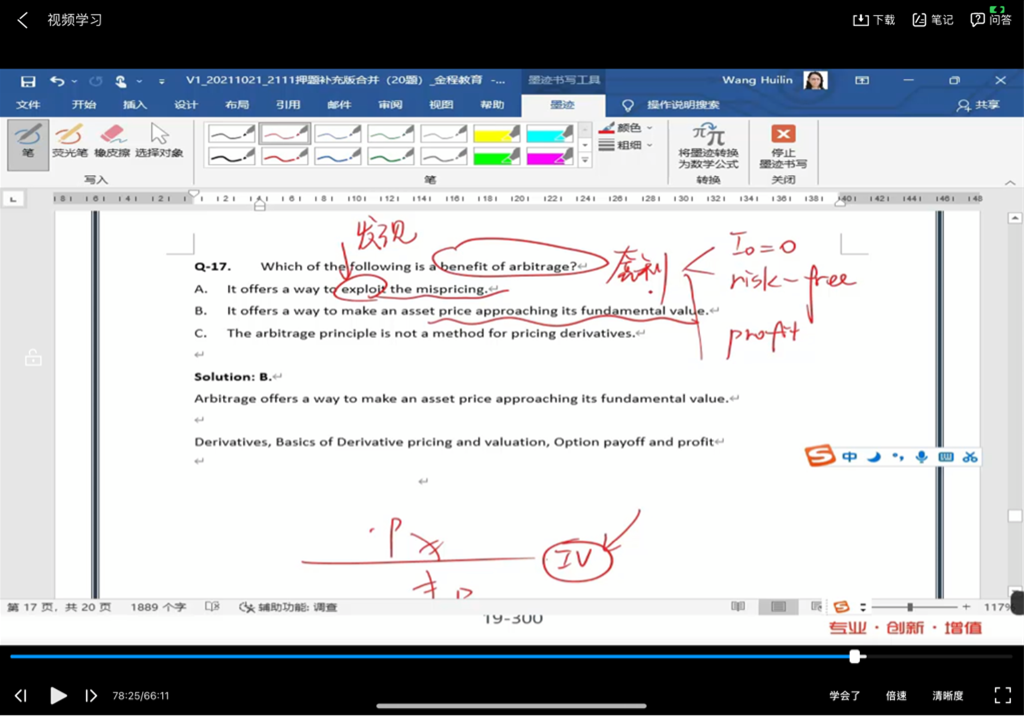
Task: Toggle the 橡皮擦 eraser tool
Action: [112, 141]
